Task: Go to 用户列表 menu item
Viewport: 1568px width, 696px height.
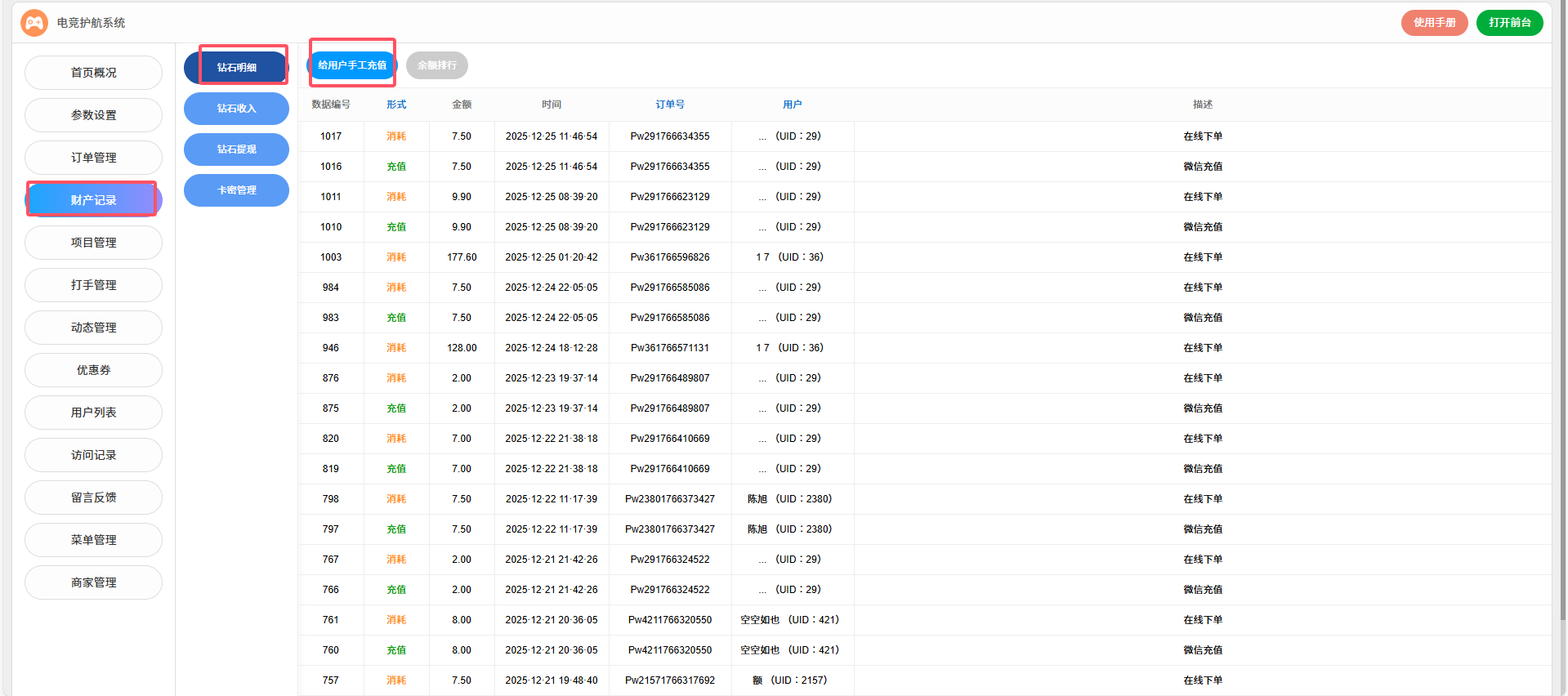Action: 93,413
